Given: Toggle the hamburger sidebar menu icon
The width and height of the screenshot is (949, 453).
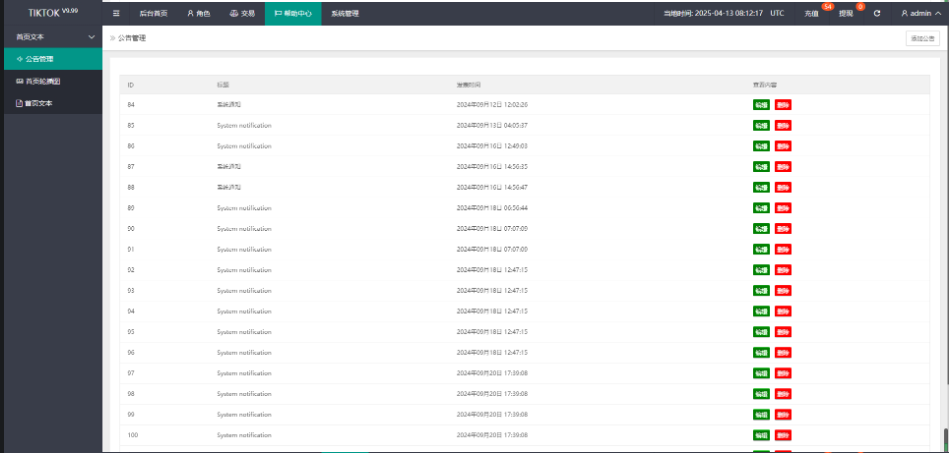Looking at the screenshot, I should click(116, 13).
